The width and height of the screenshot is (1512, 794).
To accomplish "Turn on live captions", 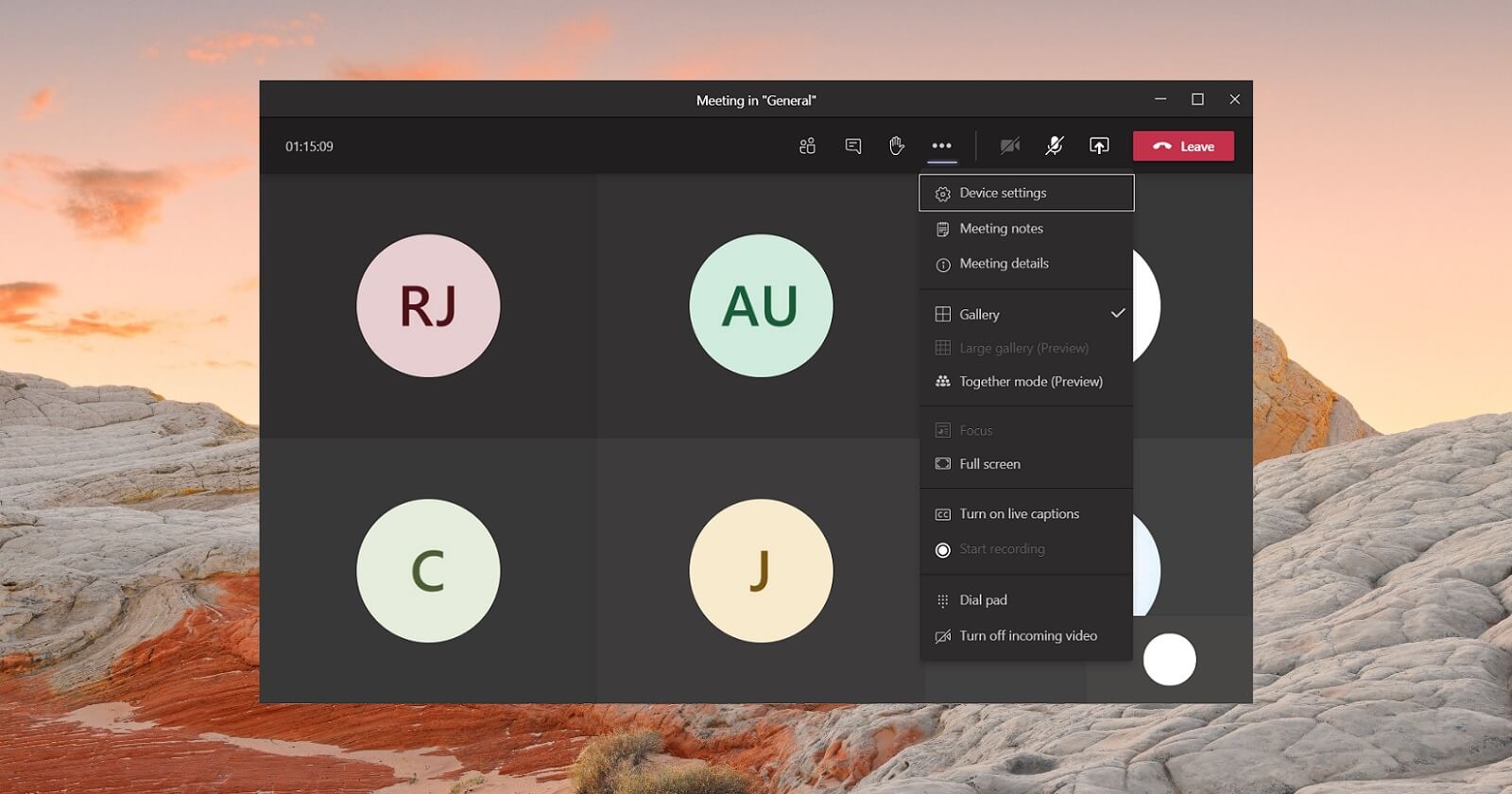I will point(1019,514).
